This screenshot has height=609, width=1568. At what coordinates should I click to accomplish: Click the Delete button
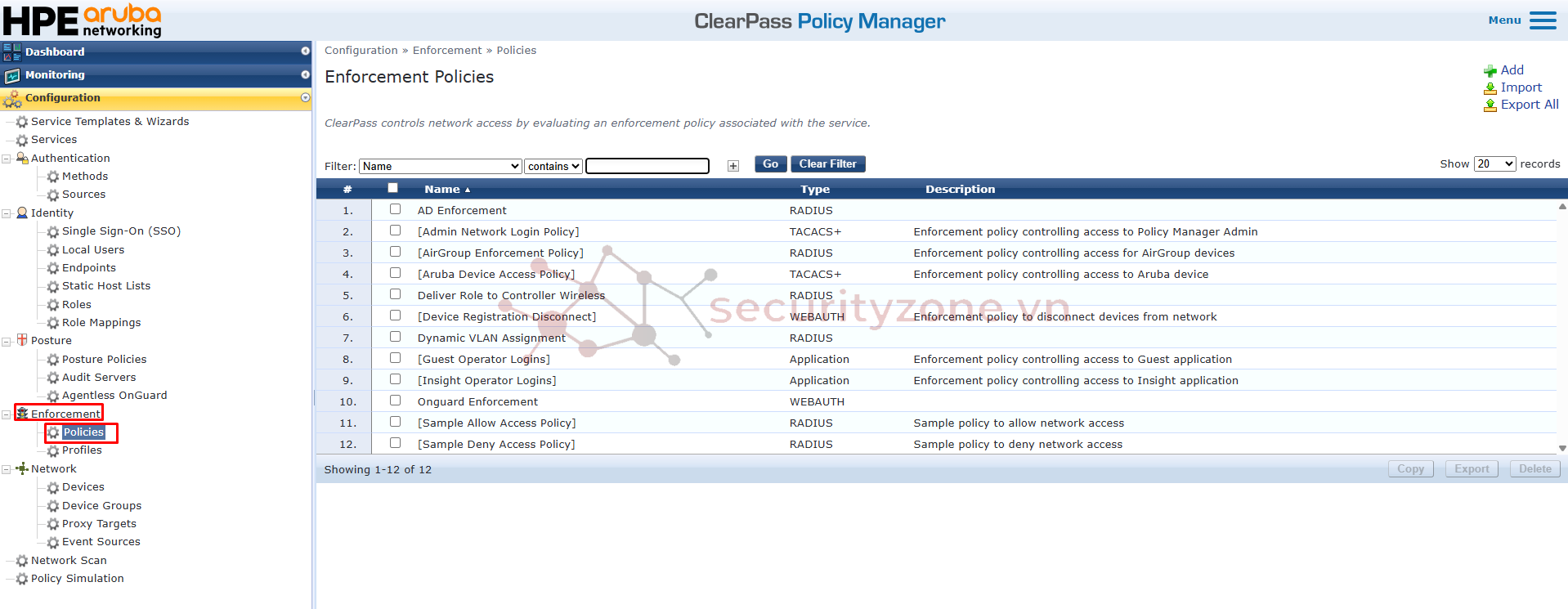coord(1535,469)
